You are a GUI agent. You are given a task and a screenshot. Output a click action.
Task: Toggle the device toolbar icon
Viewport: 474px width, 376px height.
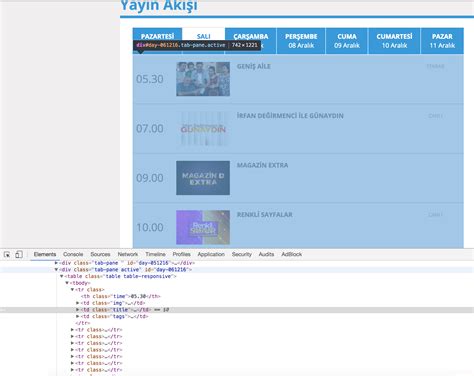19,255
